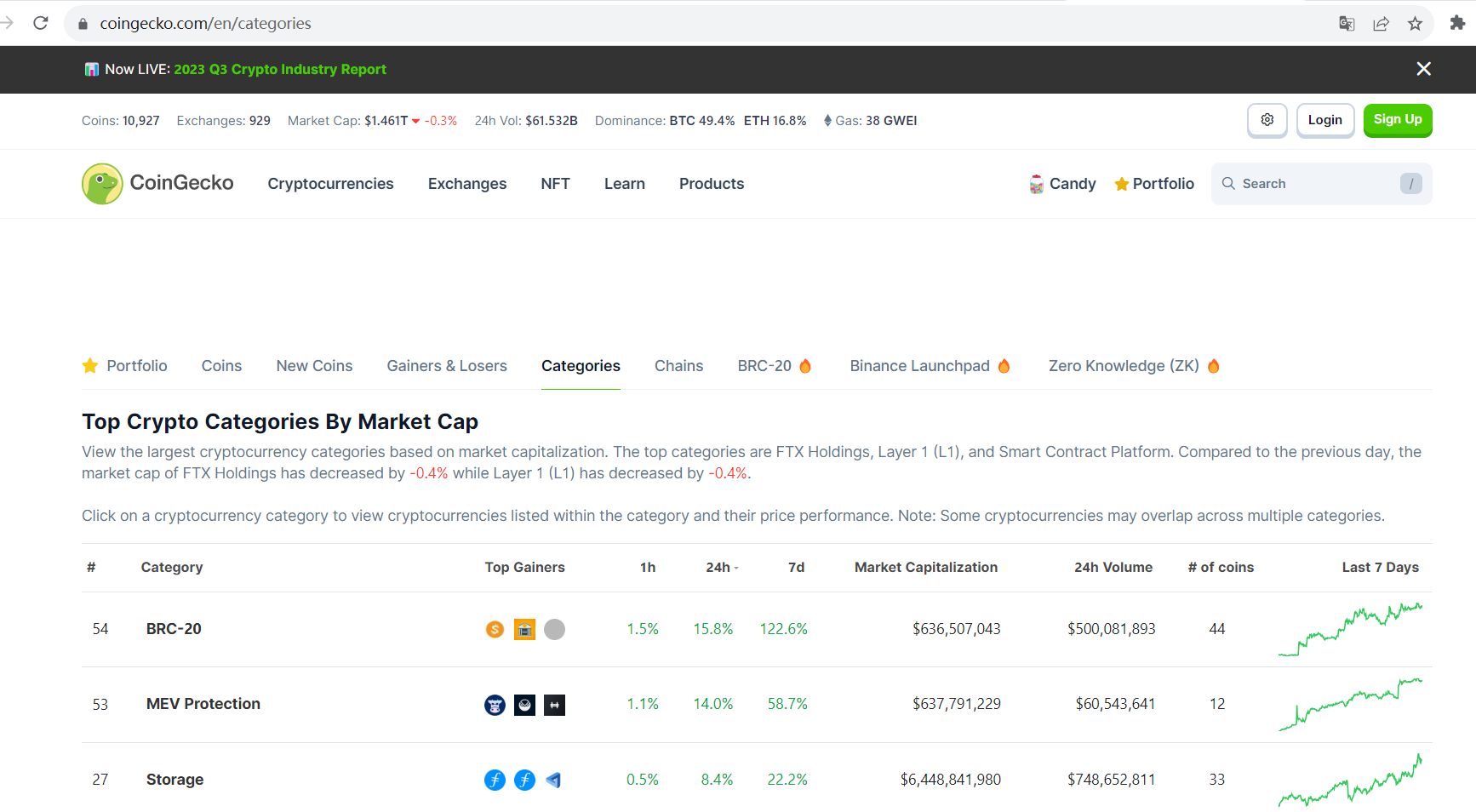1476x812 pixels.
Task: Click the Exchanges: 929 stat link
Action: (223, 121)
